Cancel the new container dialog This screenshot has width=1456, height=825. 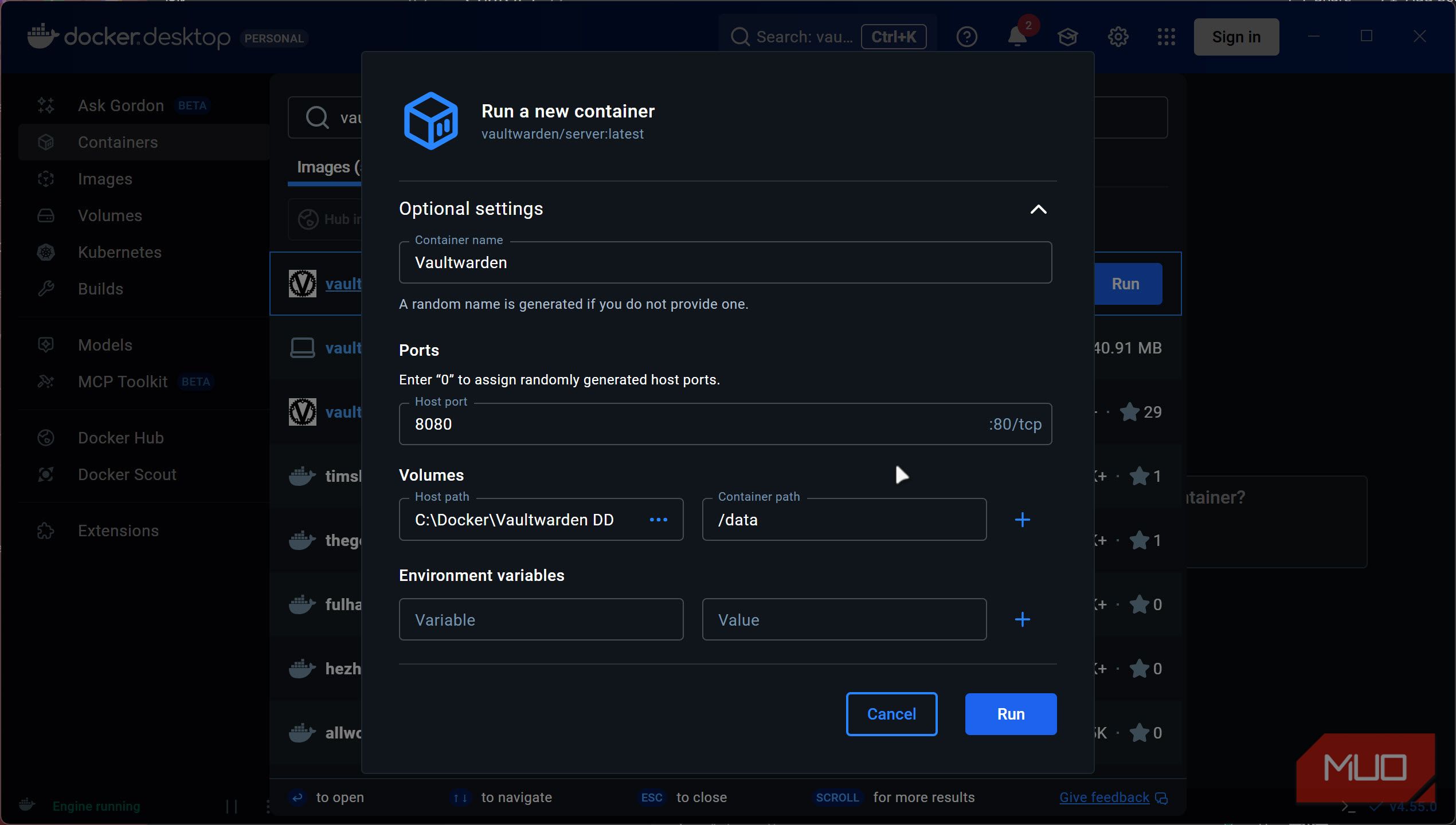(891, 714)
